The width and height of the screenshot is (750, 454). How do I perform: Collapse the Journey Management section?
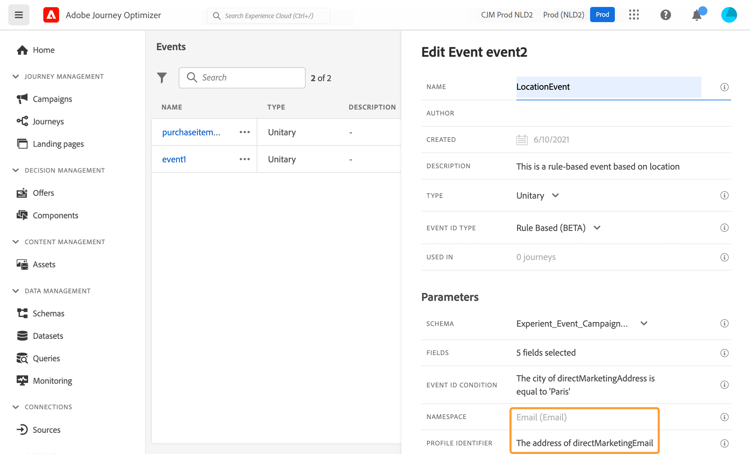click(x=16, y=76)
